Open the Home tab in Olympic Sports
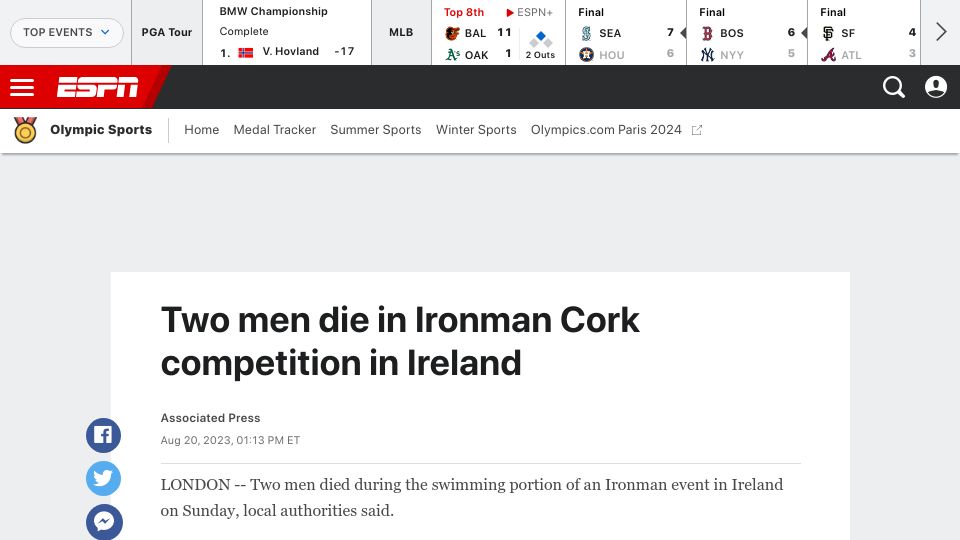This screenshot has width=960, height=540. [201, 130]
